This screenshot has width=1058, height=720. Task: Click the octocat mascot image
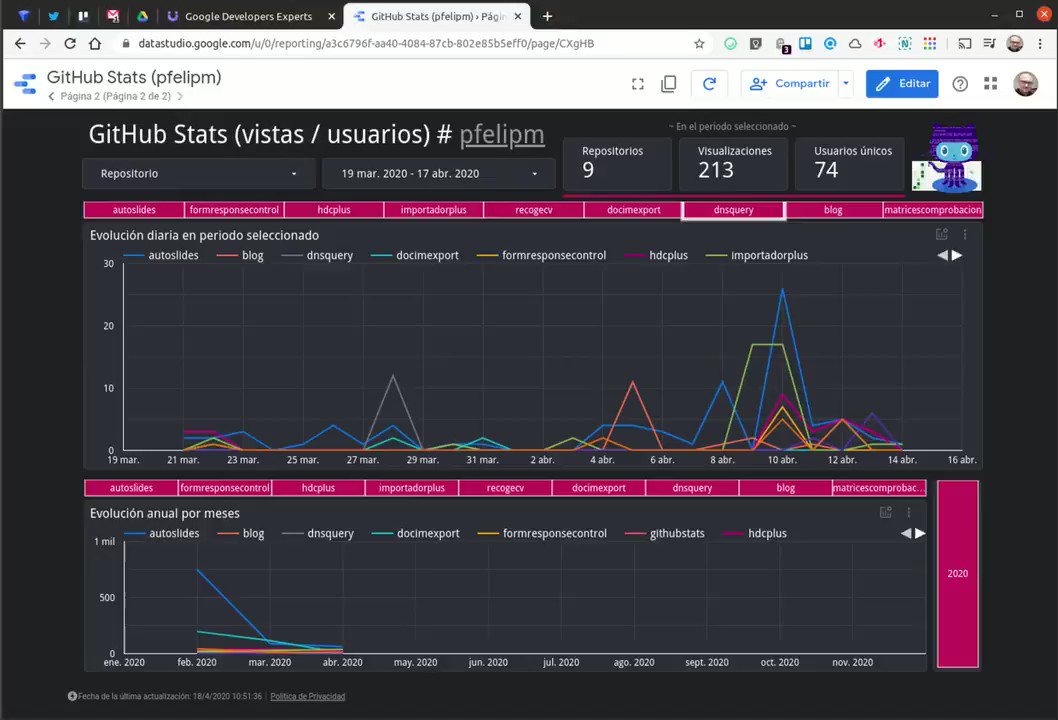[x=947, y=159]
